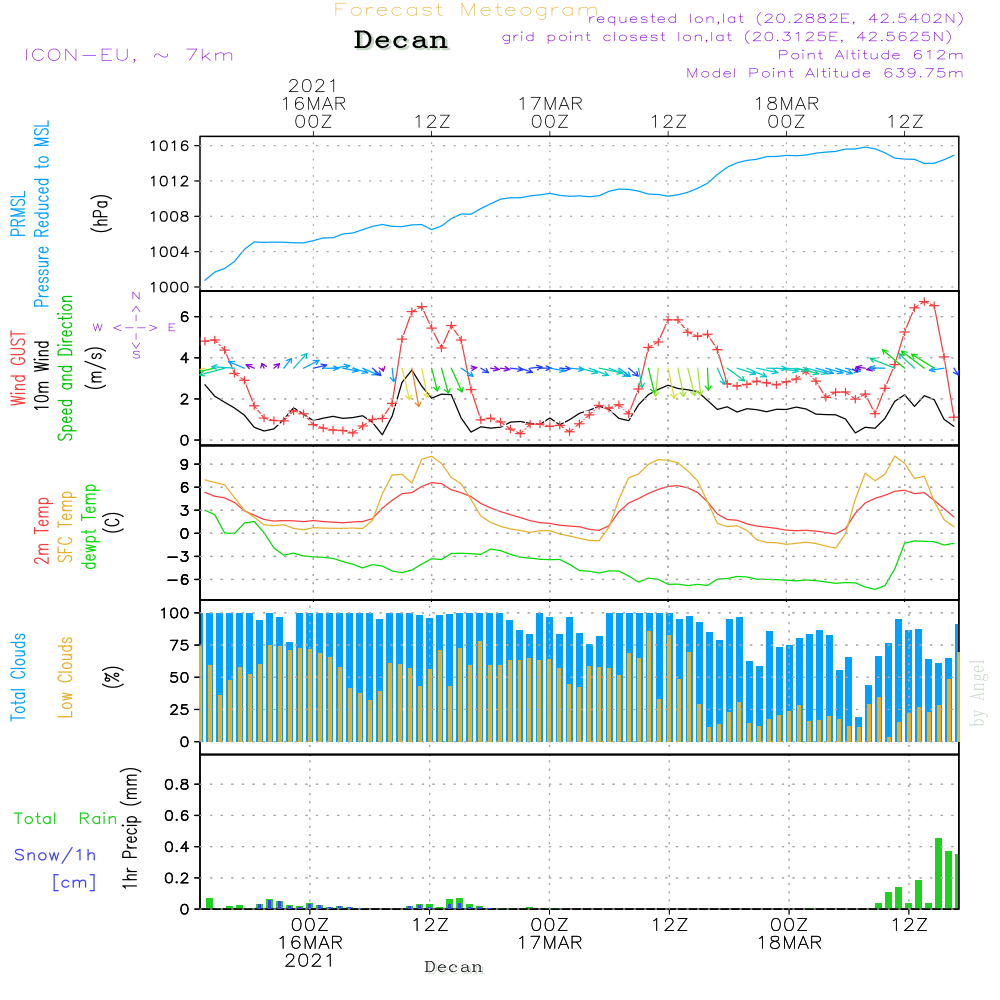This screenshot has width=1000, height=1000.
Task: Click "grid point closest lon,lat (20.3125E, 42.5625N)" text
Action: tap(727, 37)
